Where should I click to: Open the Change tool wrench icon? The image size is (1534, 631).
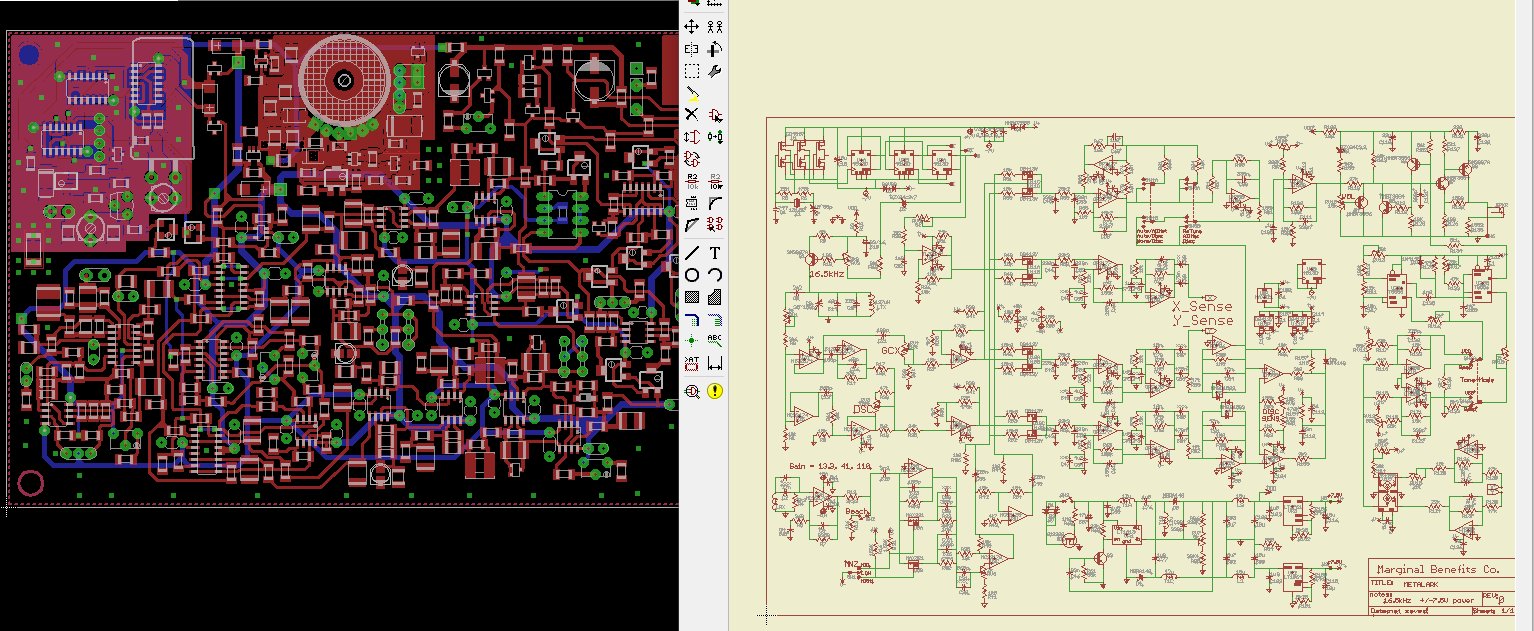click(715, 72)
